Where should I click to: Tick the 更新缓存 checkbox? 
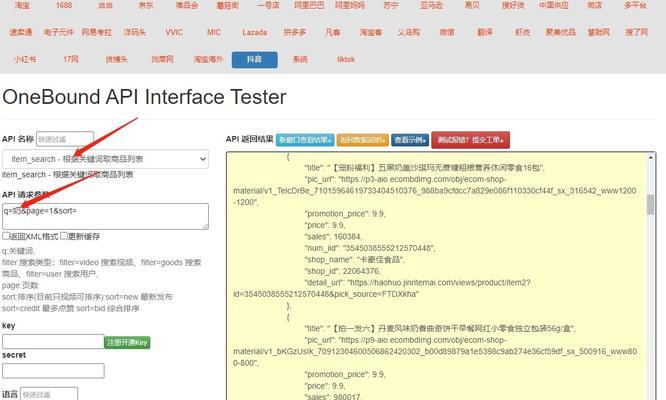click(x=64, y=236)
